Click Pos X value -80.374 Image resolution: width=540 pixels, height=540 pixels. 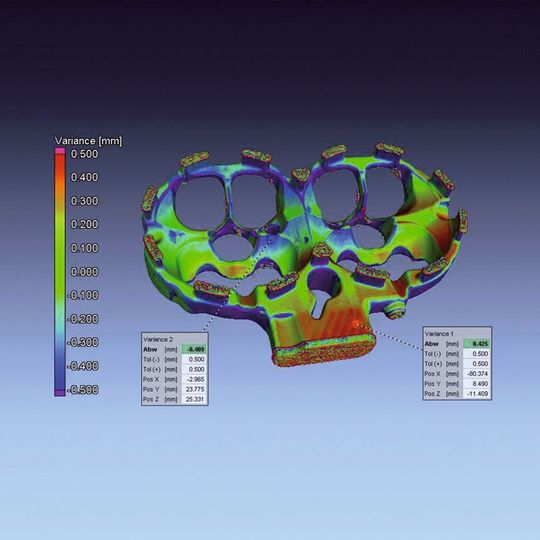[477, 374]
